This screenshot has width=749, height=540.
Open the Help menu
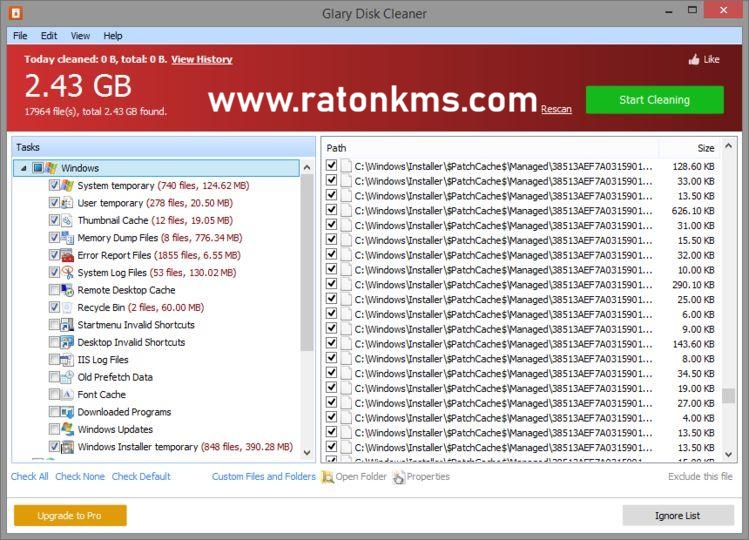click(x=113, y=36)
